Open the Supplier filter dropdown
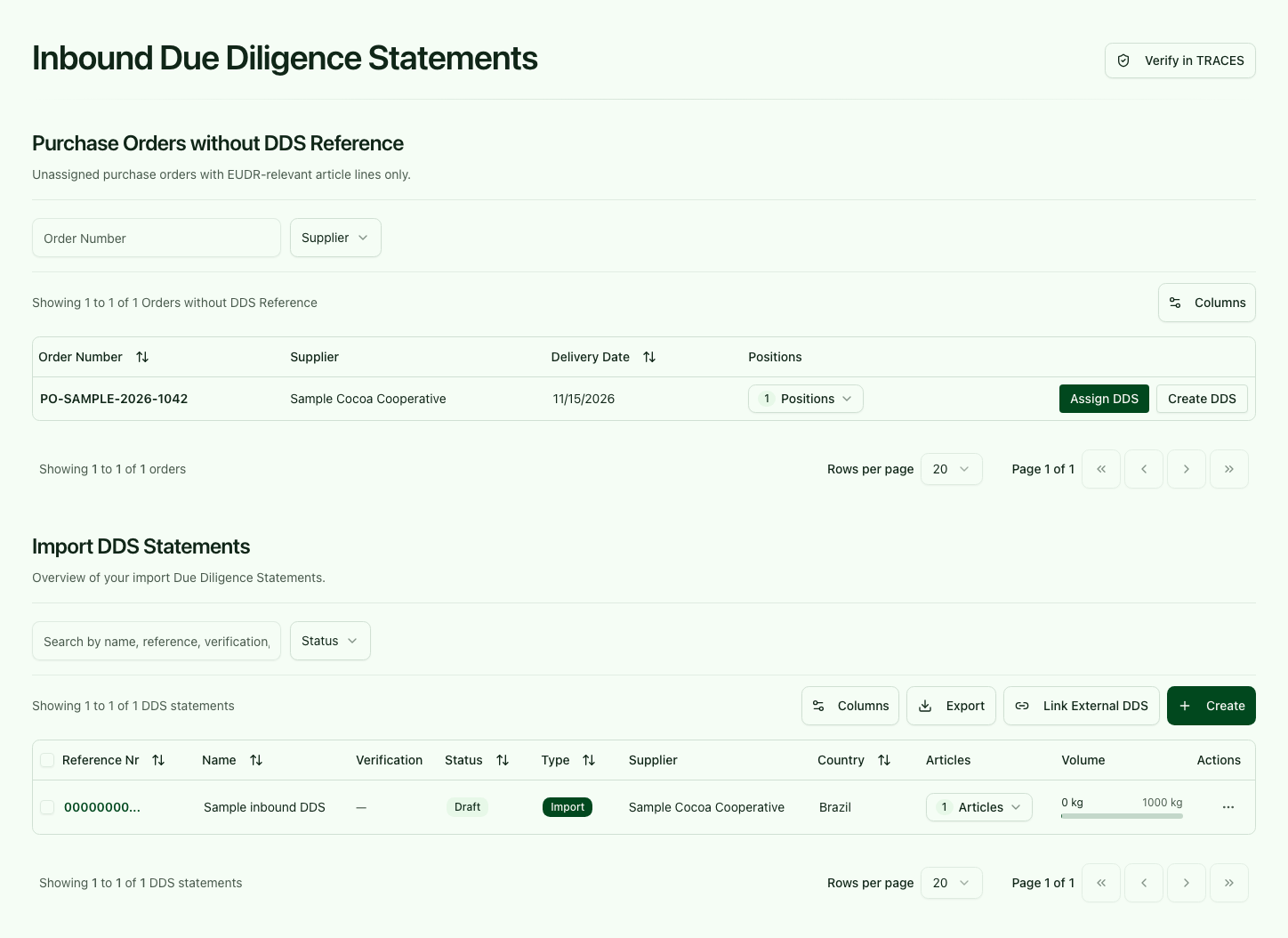The image size is (1288, 938). [x=335, y=238]
